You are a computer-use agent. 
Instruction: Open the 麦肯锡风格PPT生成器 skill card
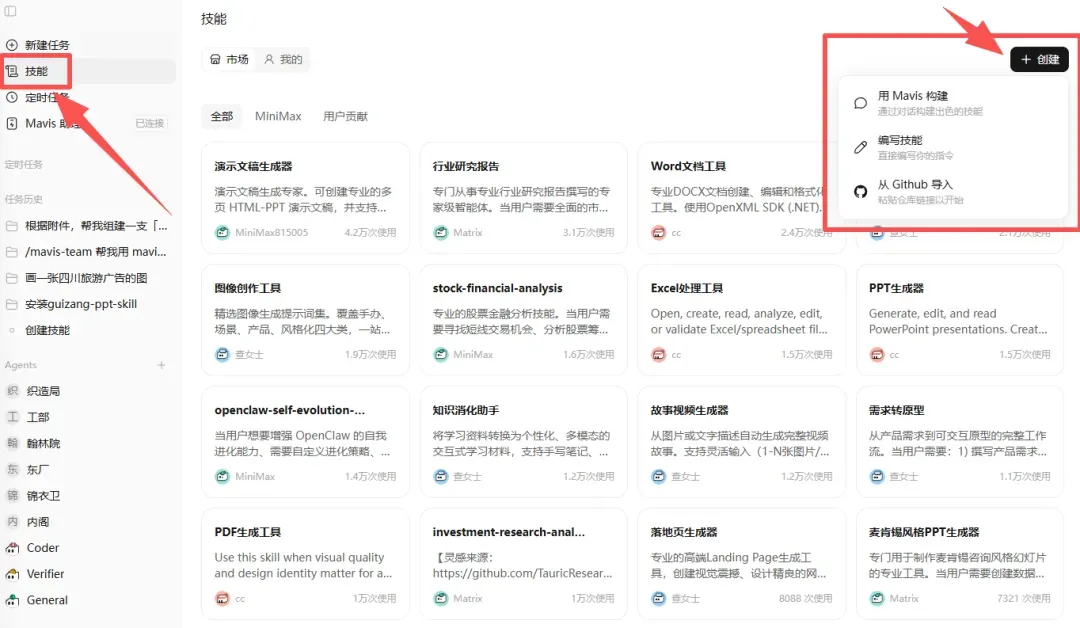click(960, 564)
